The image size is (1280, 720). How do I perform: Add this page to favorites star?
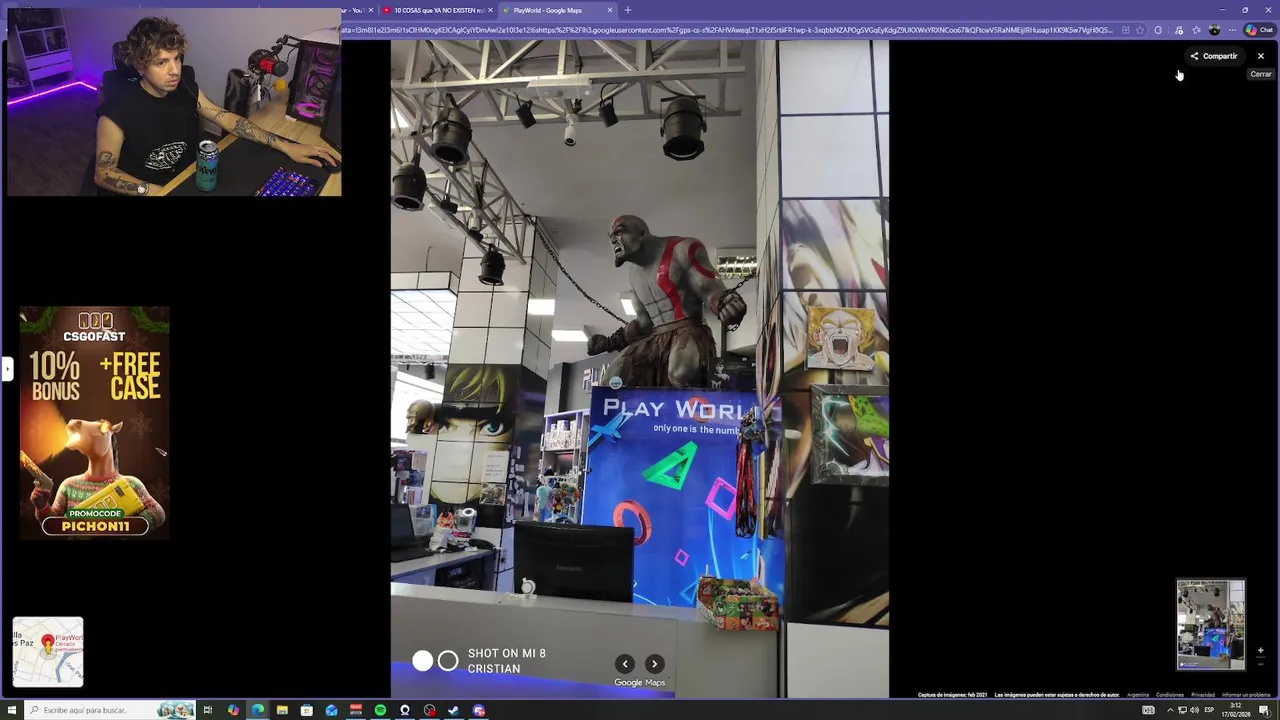(1140, 30)
